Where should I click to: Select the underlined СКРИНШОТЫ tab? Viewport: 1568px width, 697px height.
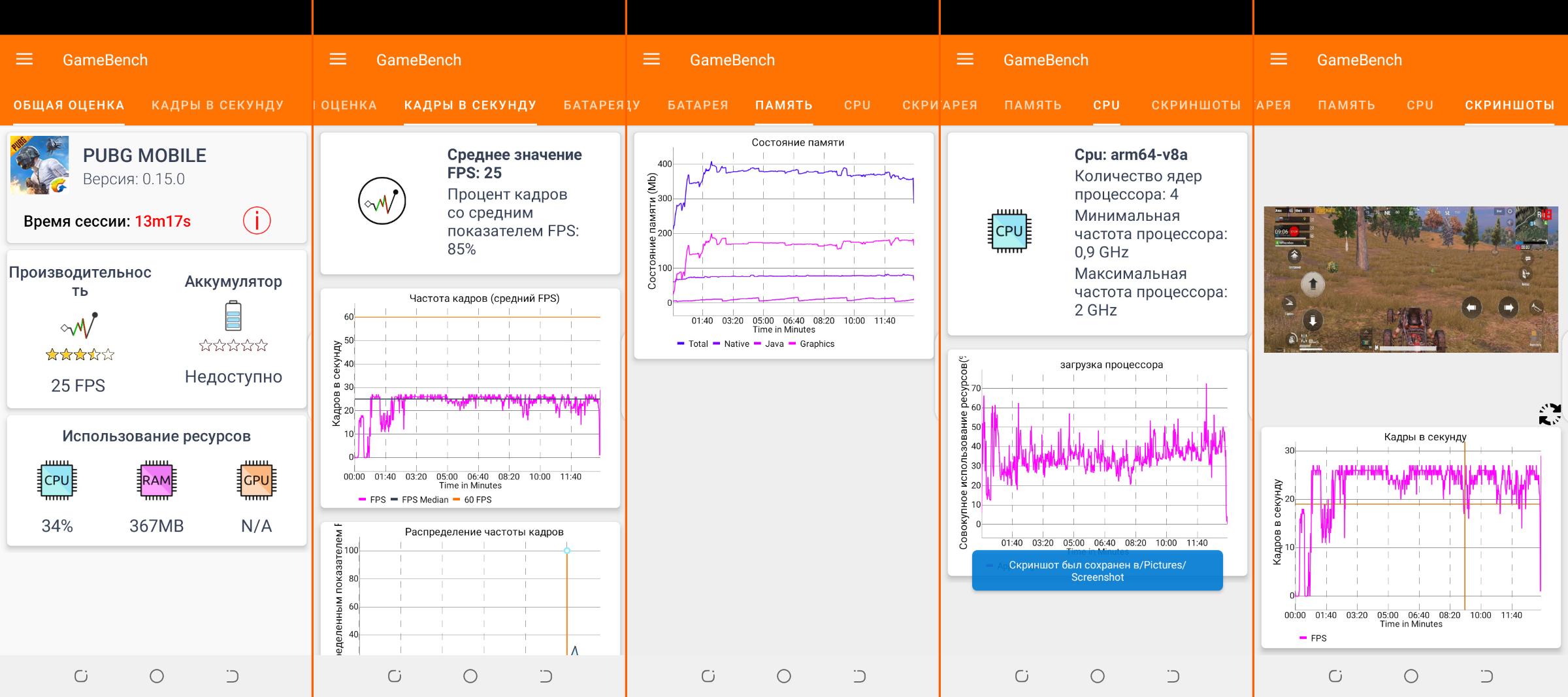(x=1510, y=105)
